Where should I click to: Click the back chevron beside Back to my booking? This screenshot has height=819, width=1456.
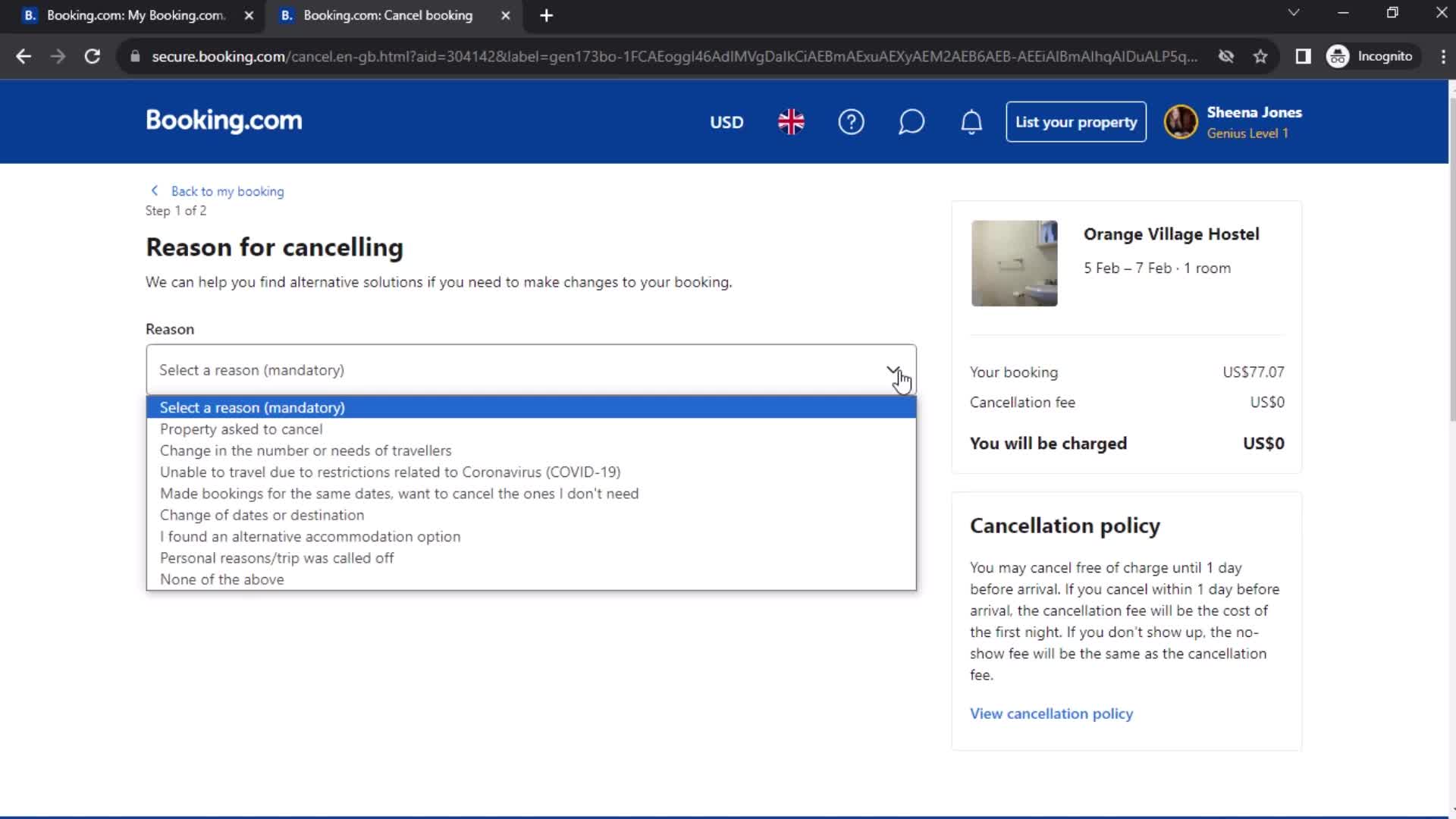coord(155,191)
